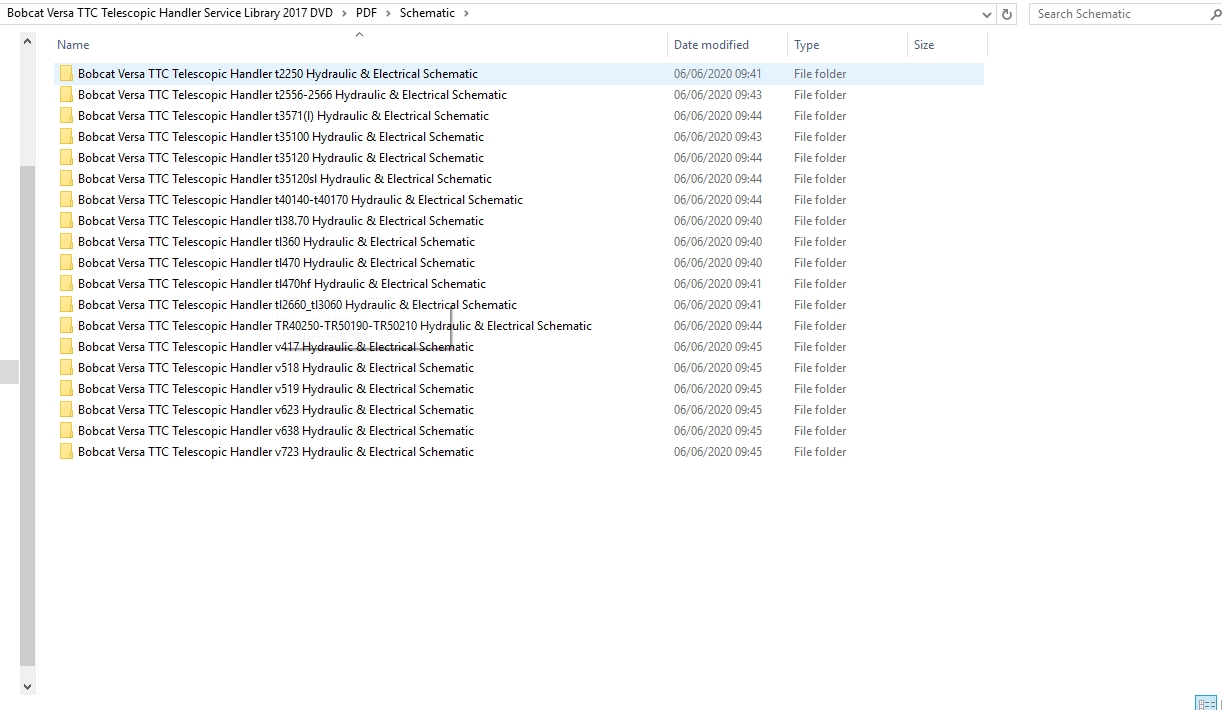Click the tl470 Hydraulic folder icon

tap(66, 263)
